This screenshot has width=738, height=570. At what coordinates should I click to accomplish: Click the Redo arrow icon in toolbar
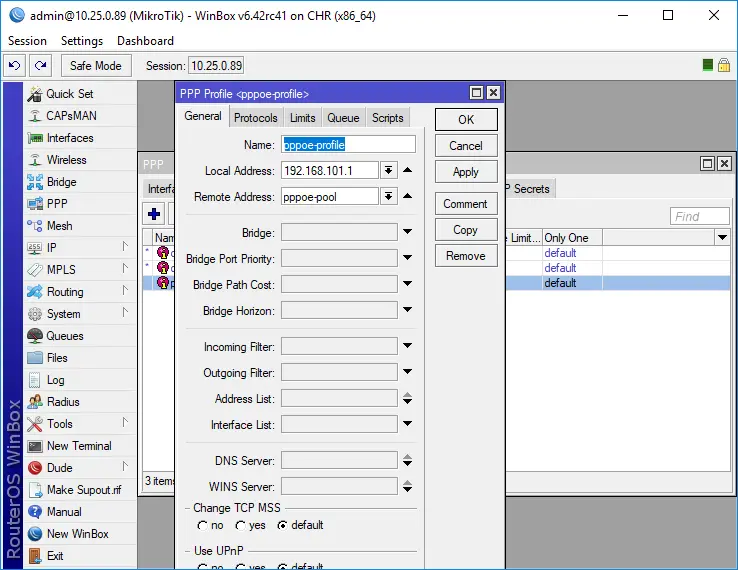[40, 65]
